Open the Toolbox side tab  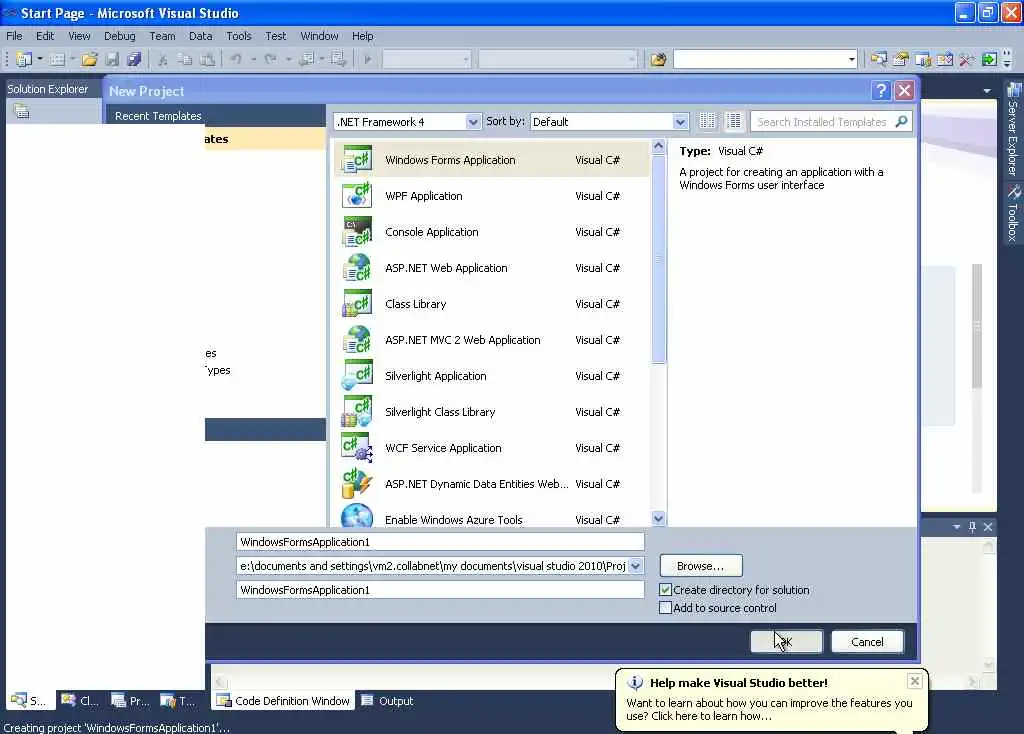(1013, 214)
